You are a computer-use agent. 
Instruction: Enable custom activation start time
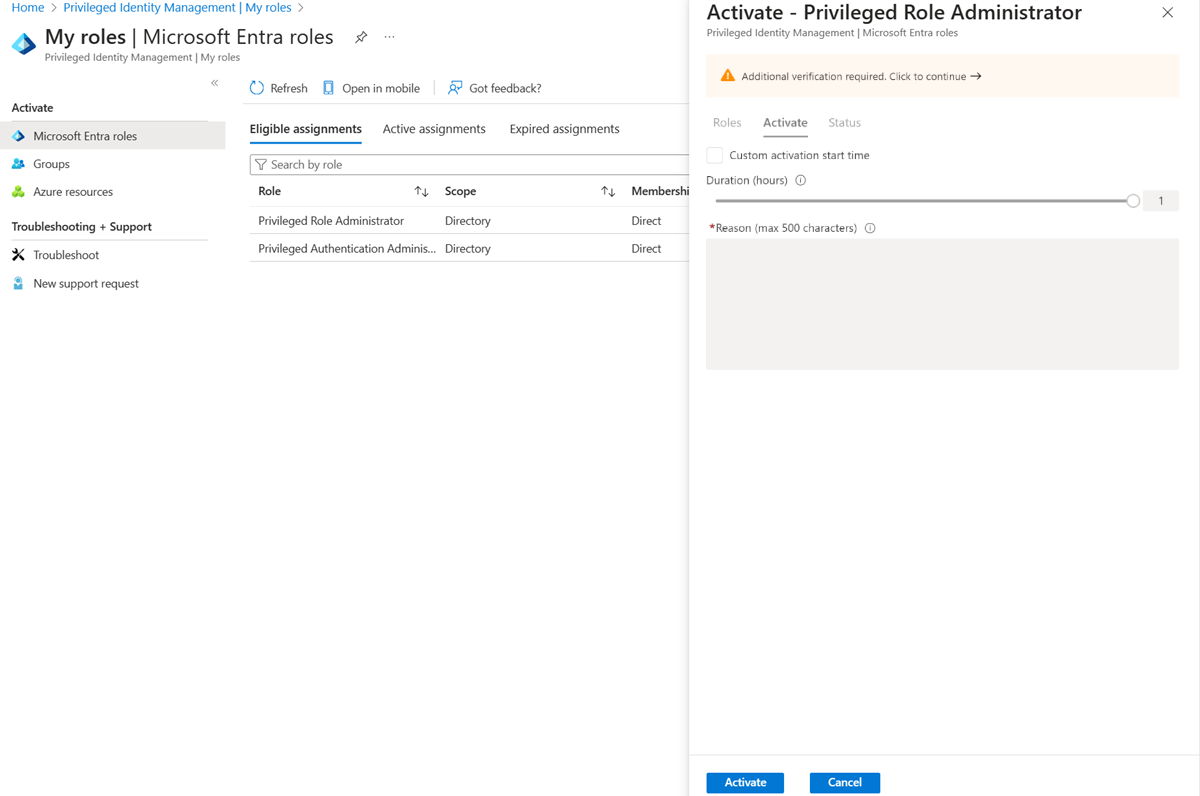[x=714, y=155]
